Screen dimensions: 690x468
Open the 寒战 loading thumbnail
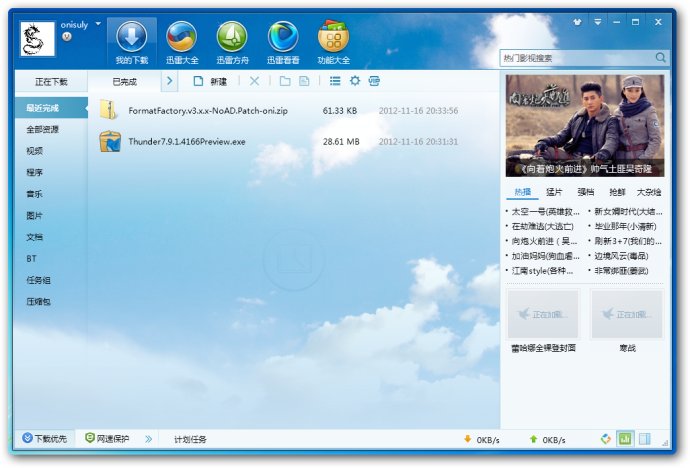coord(627,314)
